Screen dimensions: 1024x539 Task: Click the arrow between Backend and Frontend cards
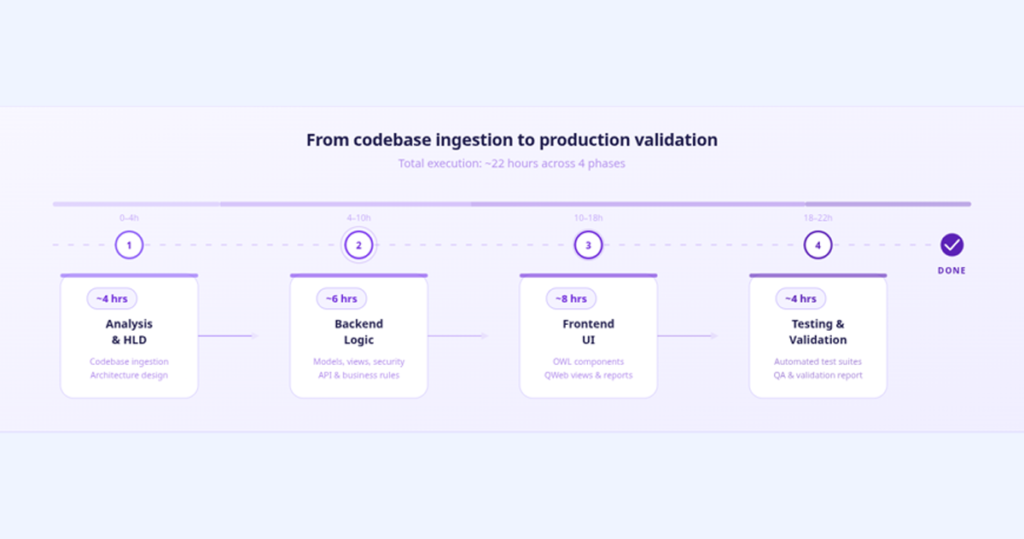click(x=458, y=336)
